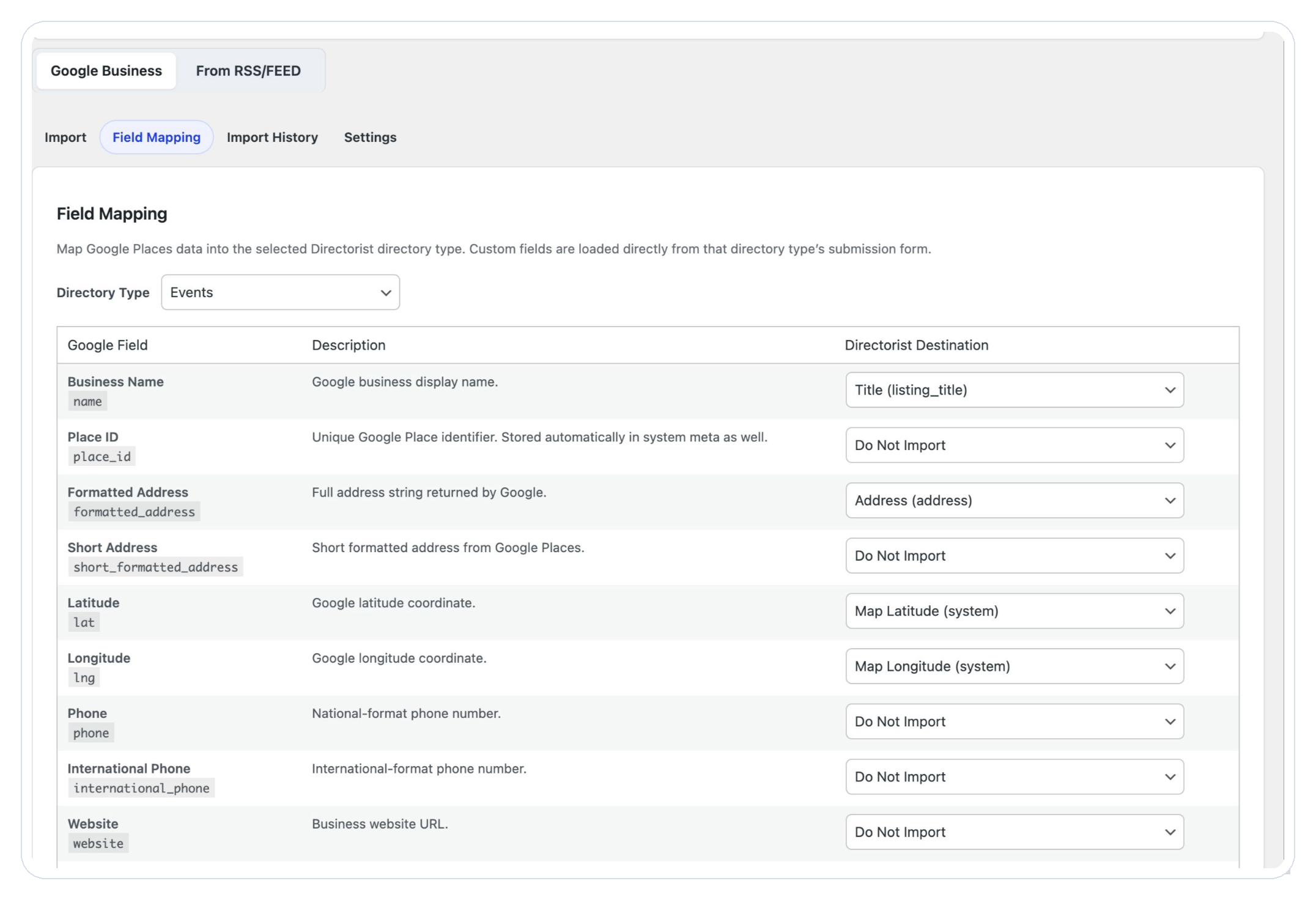This screenshot has height=900, width=1316.
Task: Open Short Address destination dropdown
Action: [x=1015, y=556]
